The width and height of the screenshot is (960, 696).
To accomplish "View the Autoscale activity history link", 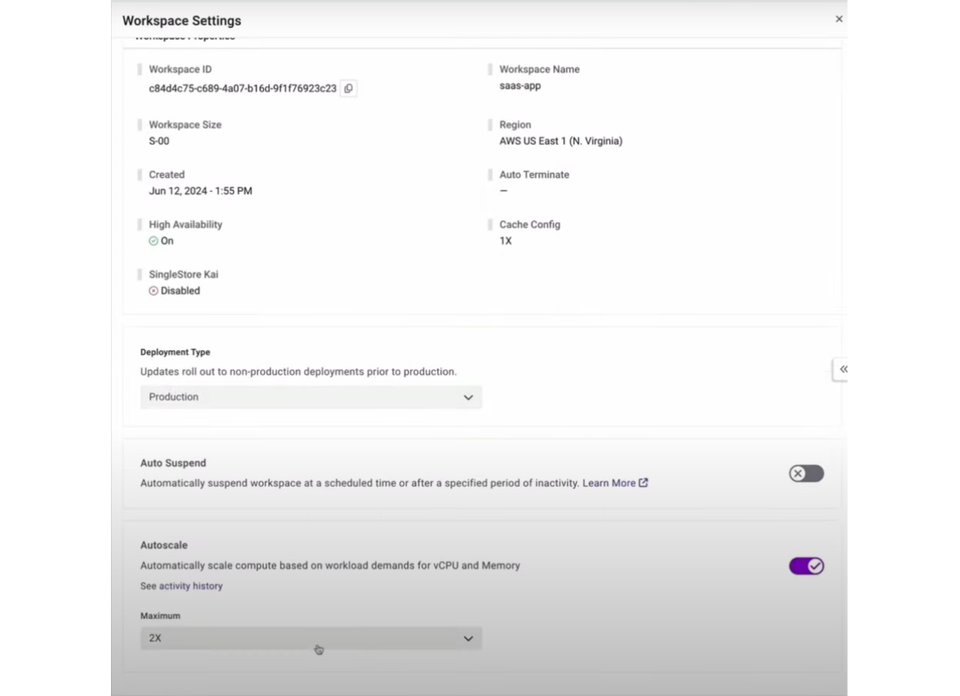I will pyautogui.click(x=181, y=586).
